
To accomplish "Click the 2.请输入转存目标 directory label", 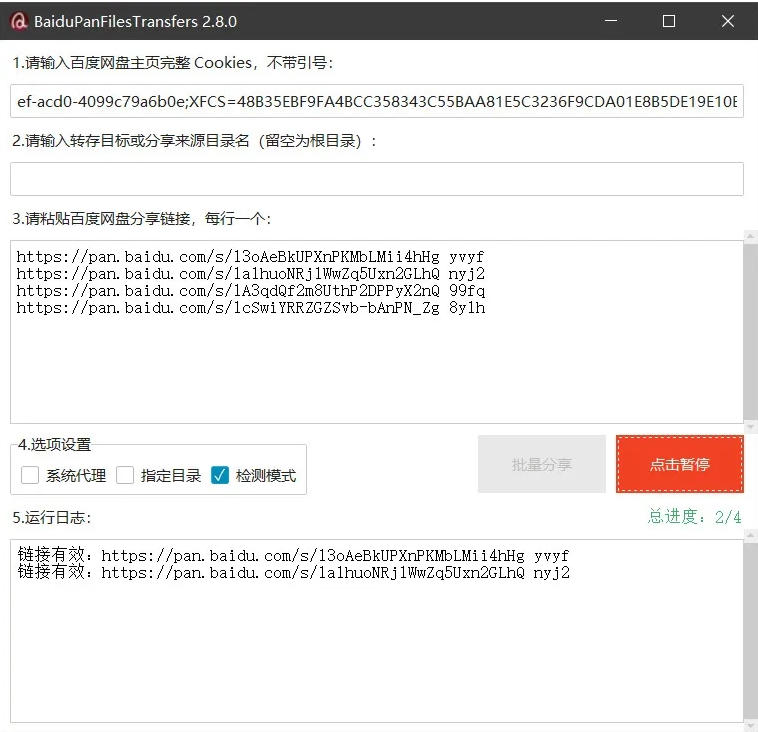I will point(194,141).
